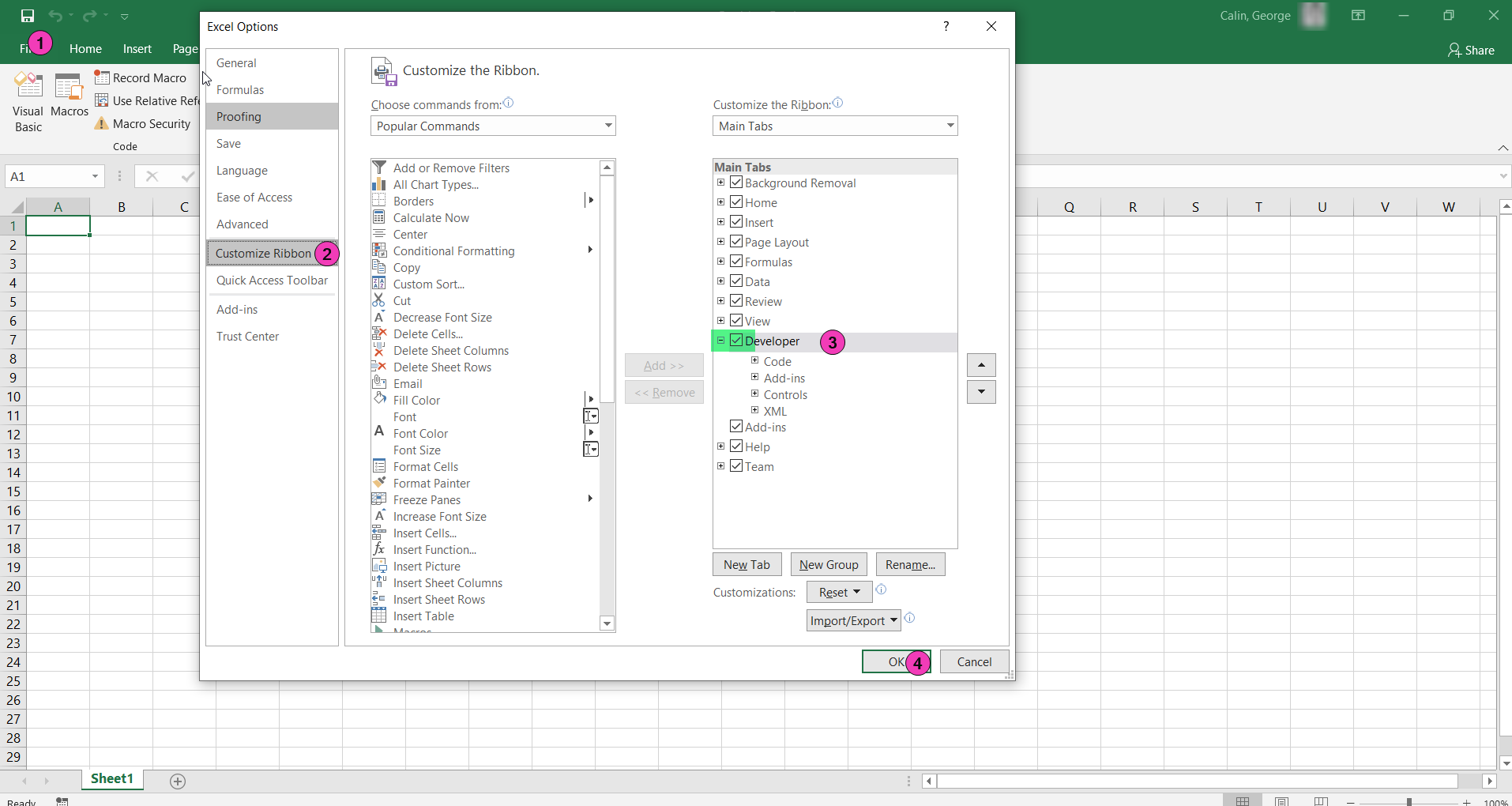
Task: Select the Format Painter brush icon
Action: pyautogui.click(x=379, y=483)
